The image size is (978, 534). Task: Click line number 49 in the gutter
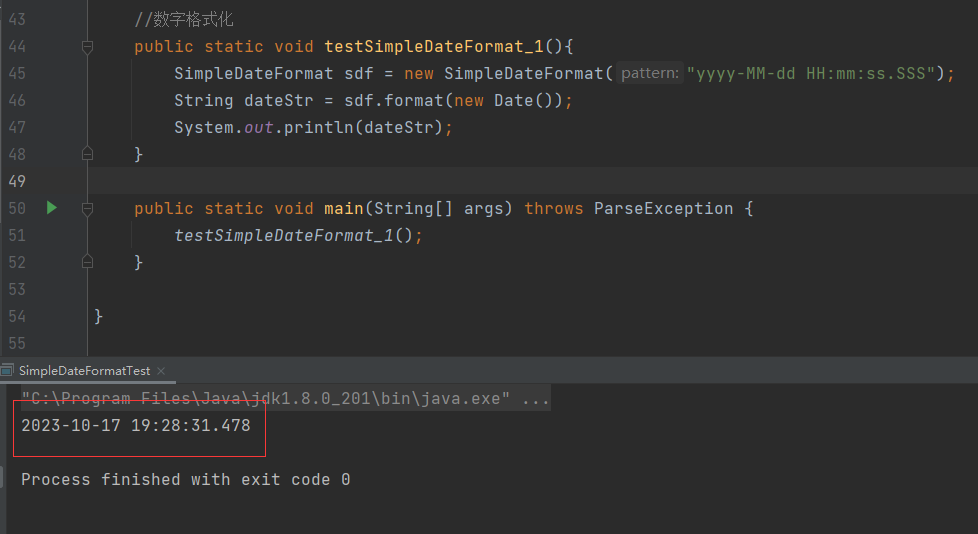tap(16, 181)
